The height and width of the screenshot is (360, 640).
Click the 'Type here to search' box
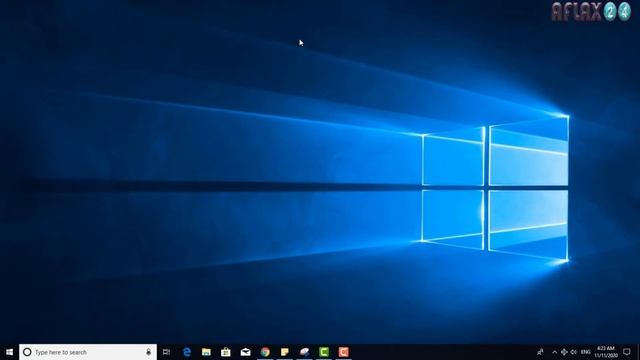tap(88, 352)
